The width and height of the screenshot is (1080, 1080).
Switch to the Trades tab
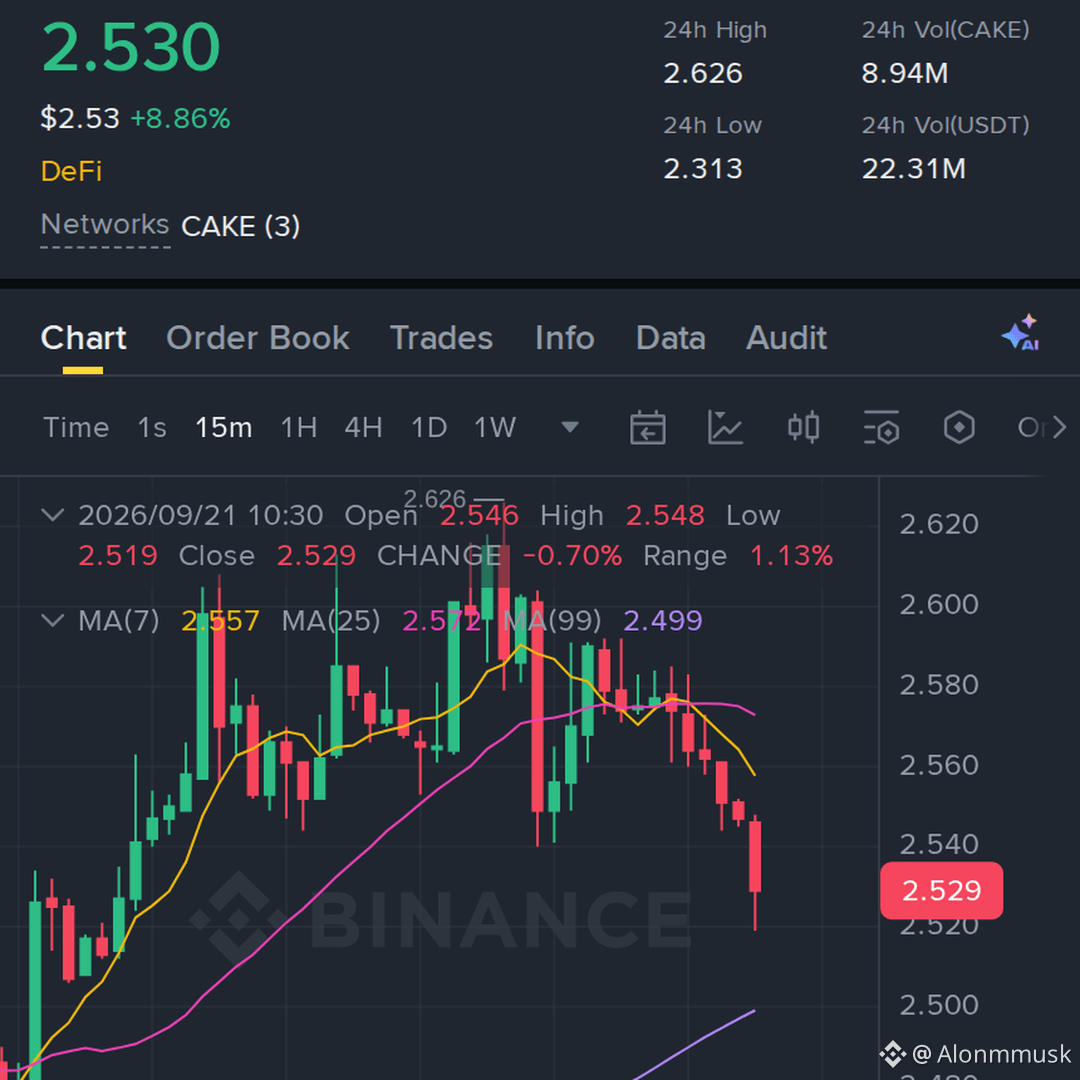[442, 338]
